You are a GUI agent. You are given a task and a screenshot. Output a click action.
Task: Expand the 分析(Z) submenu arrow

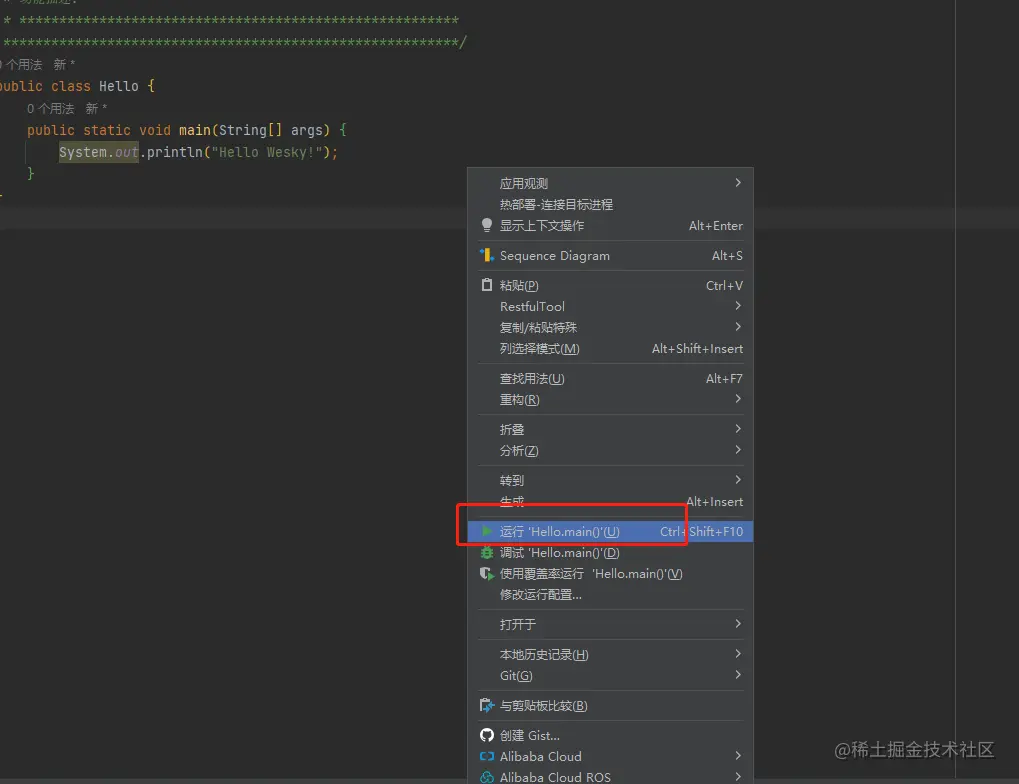(x=738, y=449)
